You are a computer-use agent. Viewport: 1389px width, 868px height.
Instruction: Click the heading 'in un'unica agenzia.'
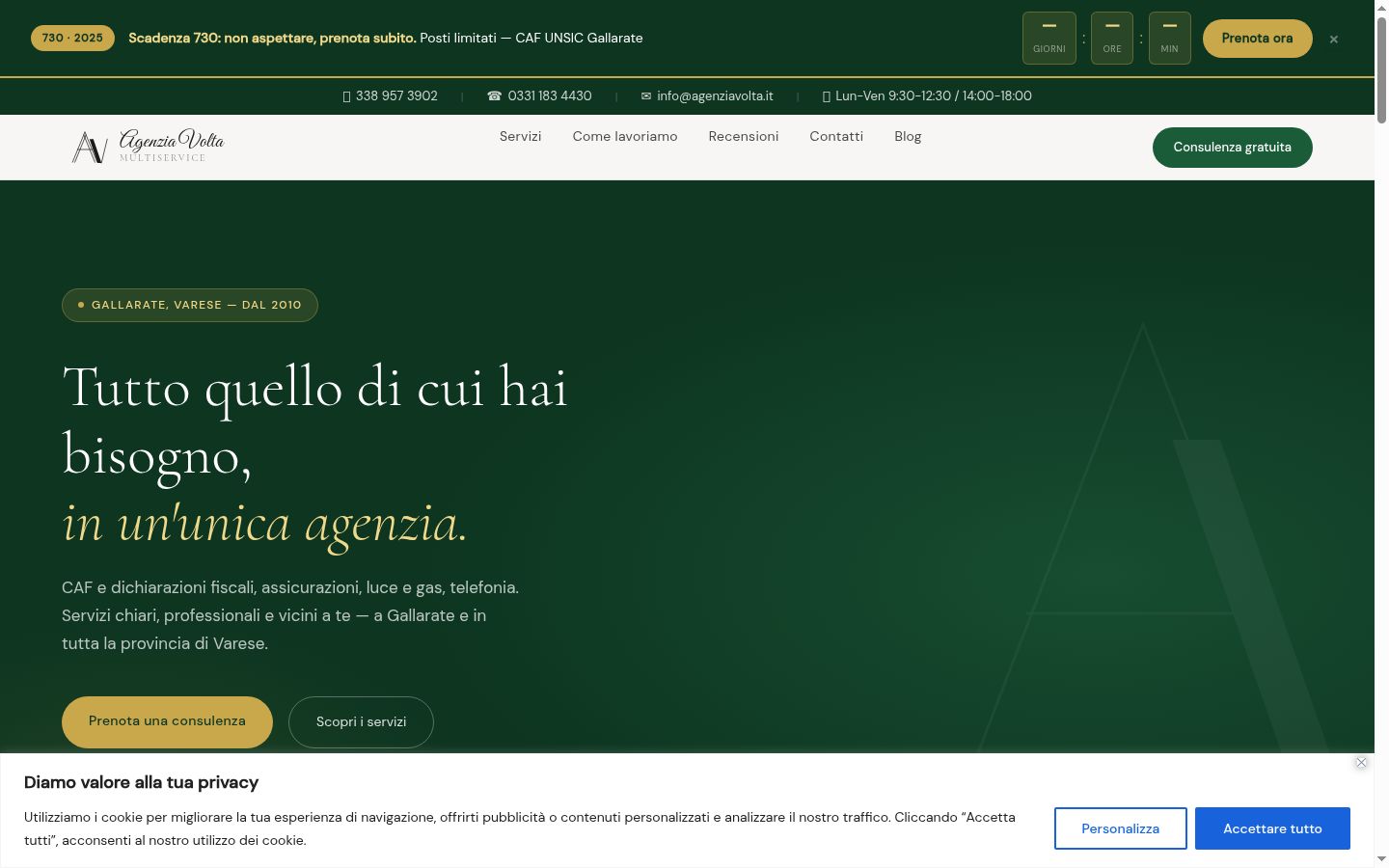pos(265,524)
